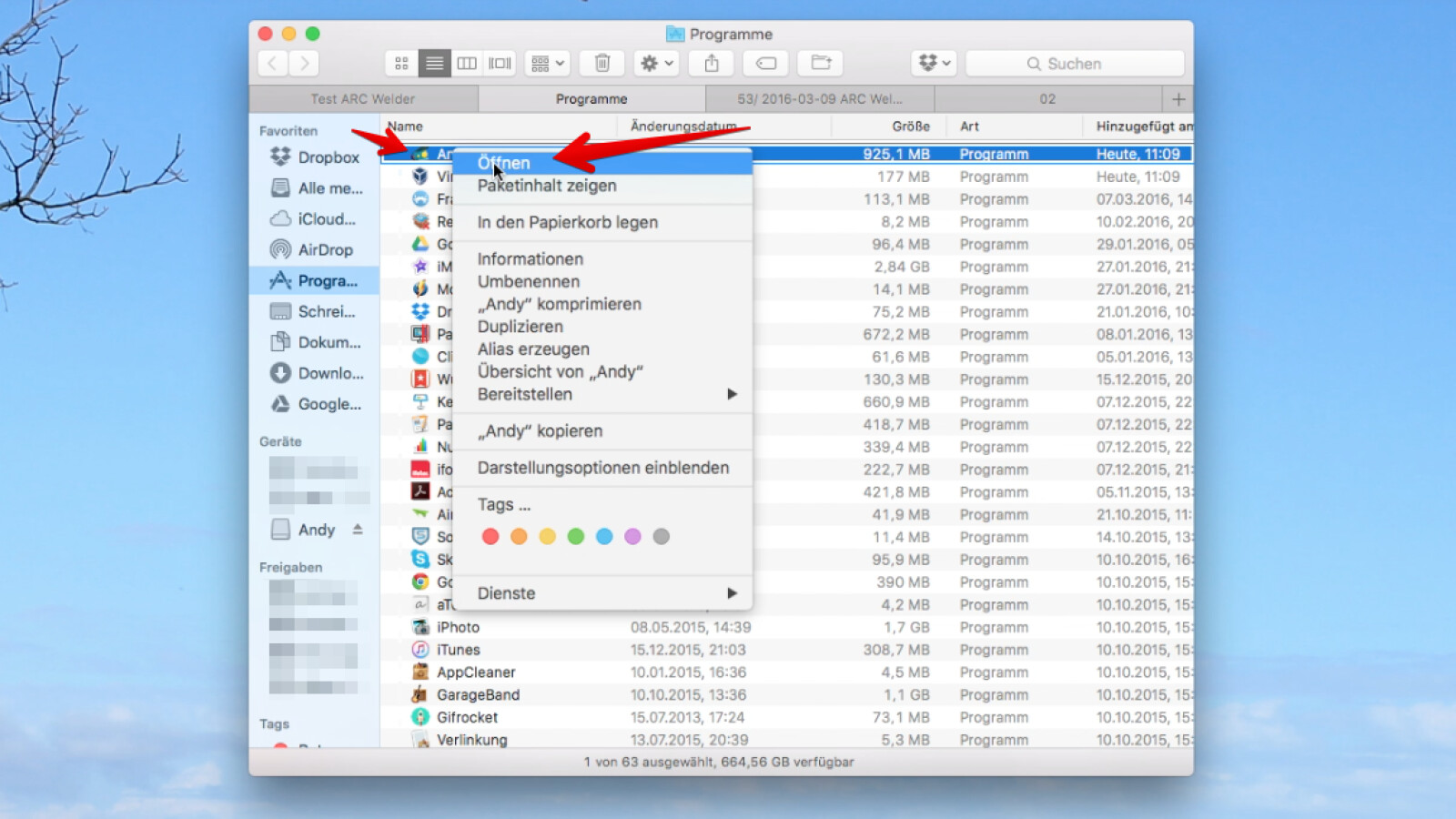
Task: Select Paketinhalt zeigen in the context menu
Action: (x=547, y=185)
